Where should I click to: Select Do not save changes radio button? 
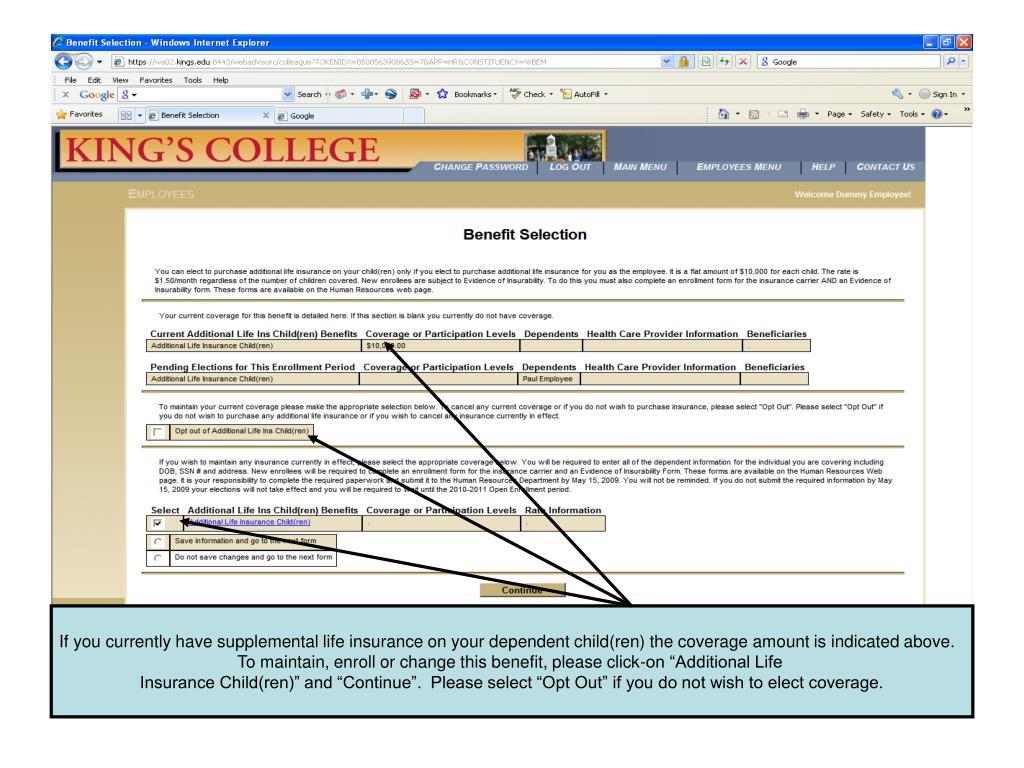tap(157, 558)
